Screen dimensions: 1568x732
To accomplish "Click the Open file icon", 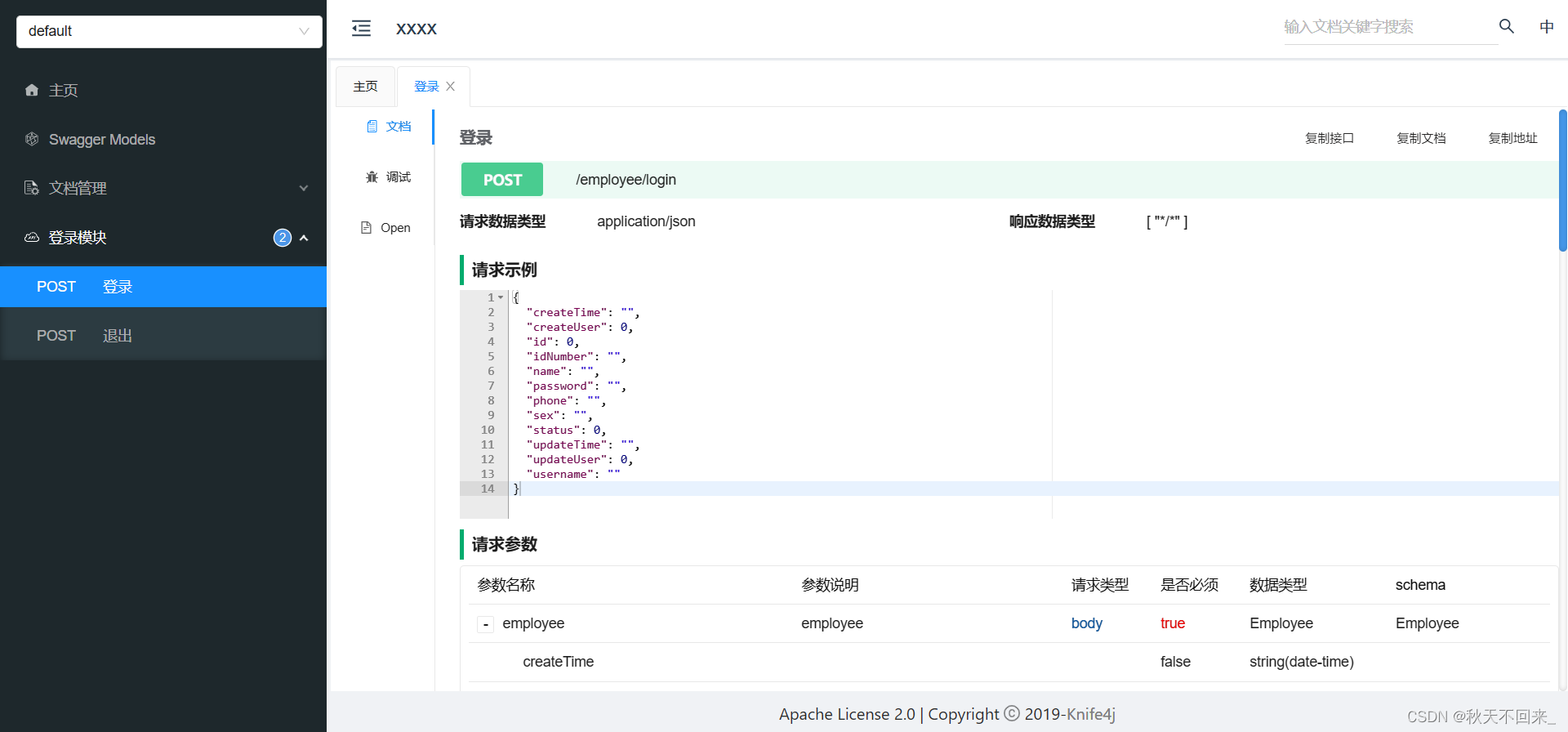I will coord(367,227).
